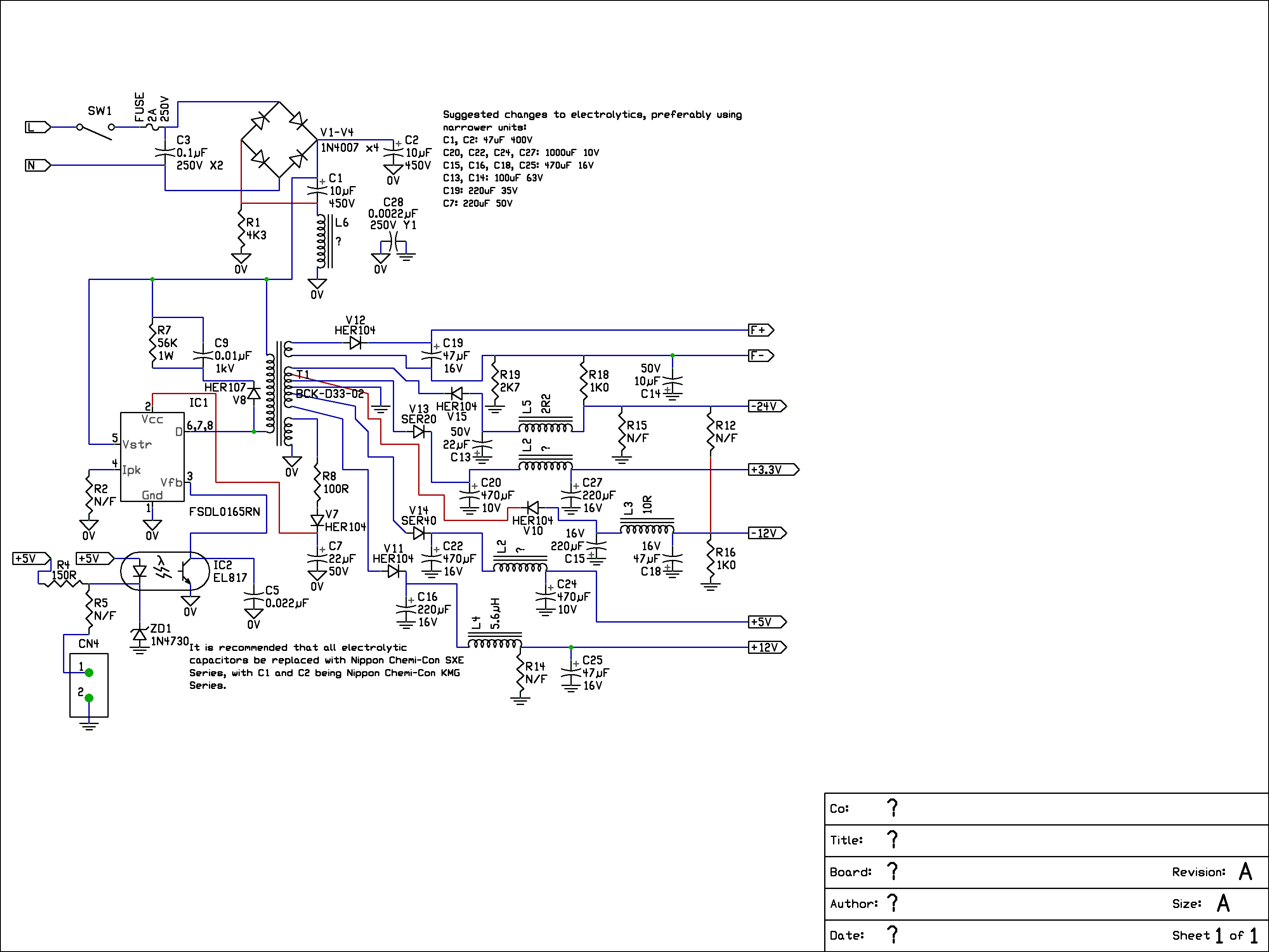The image size is (1269, 952).
Task: Click the L mains input port
Action: click(38, 127)
